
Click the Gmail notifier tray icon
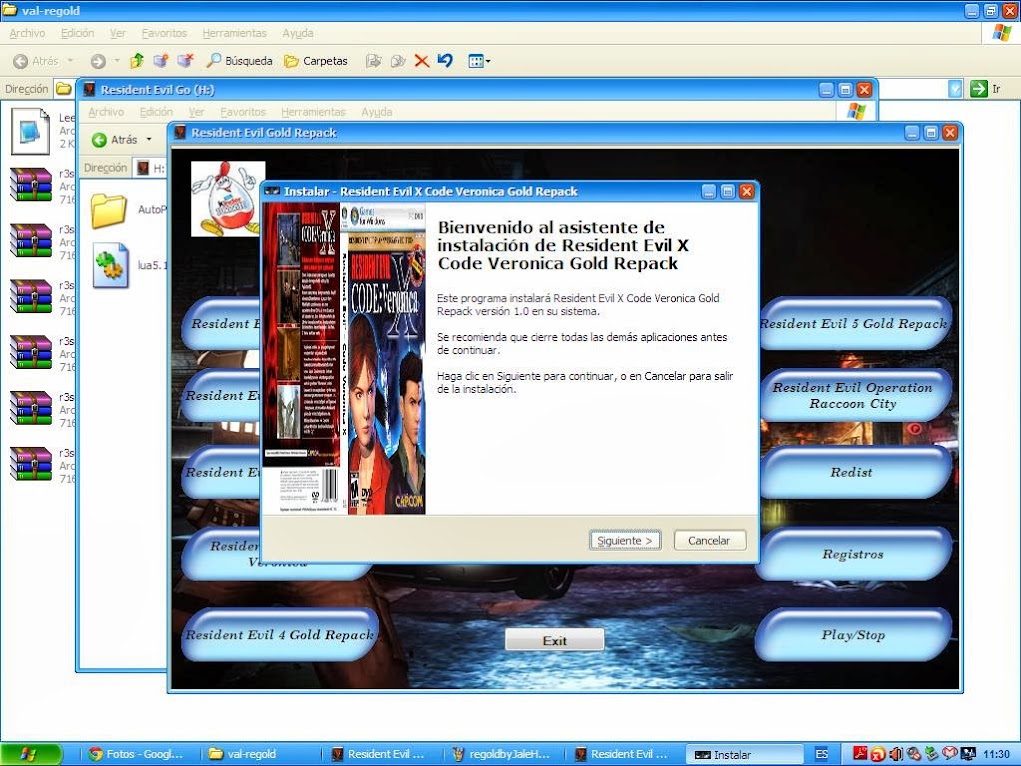point(949,754)
